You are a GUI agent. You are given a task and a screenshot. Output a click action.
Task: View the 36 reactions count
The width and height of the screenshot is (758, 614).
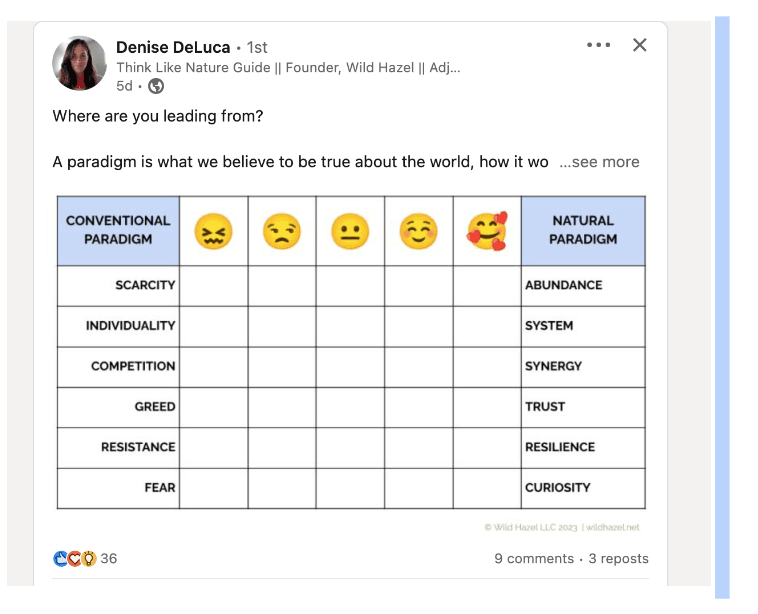(109, 558)
